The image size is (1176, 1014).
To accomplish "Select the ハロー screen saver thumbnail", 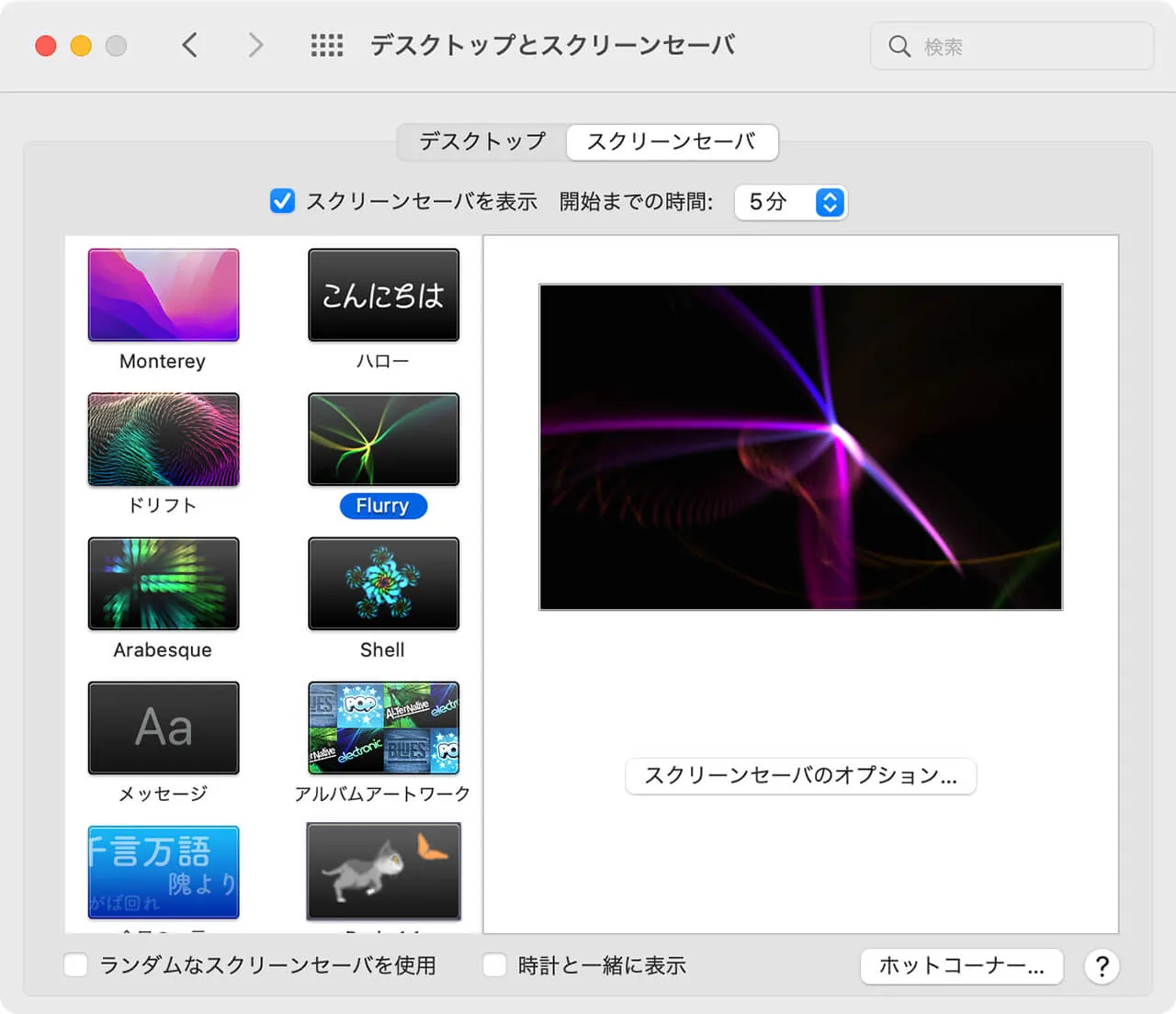I will [383, 295].
